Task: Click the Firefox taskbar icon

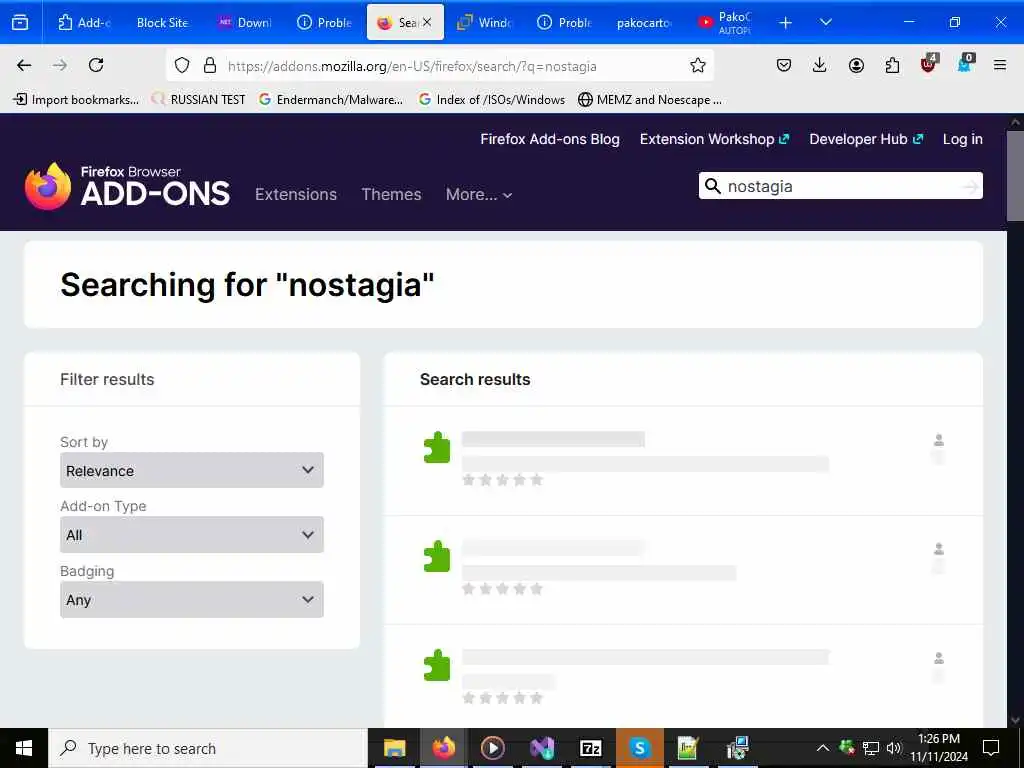Action: coord(443,748)
